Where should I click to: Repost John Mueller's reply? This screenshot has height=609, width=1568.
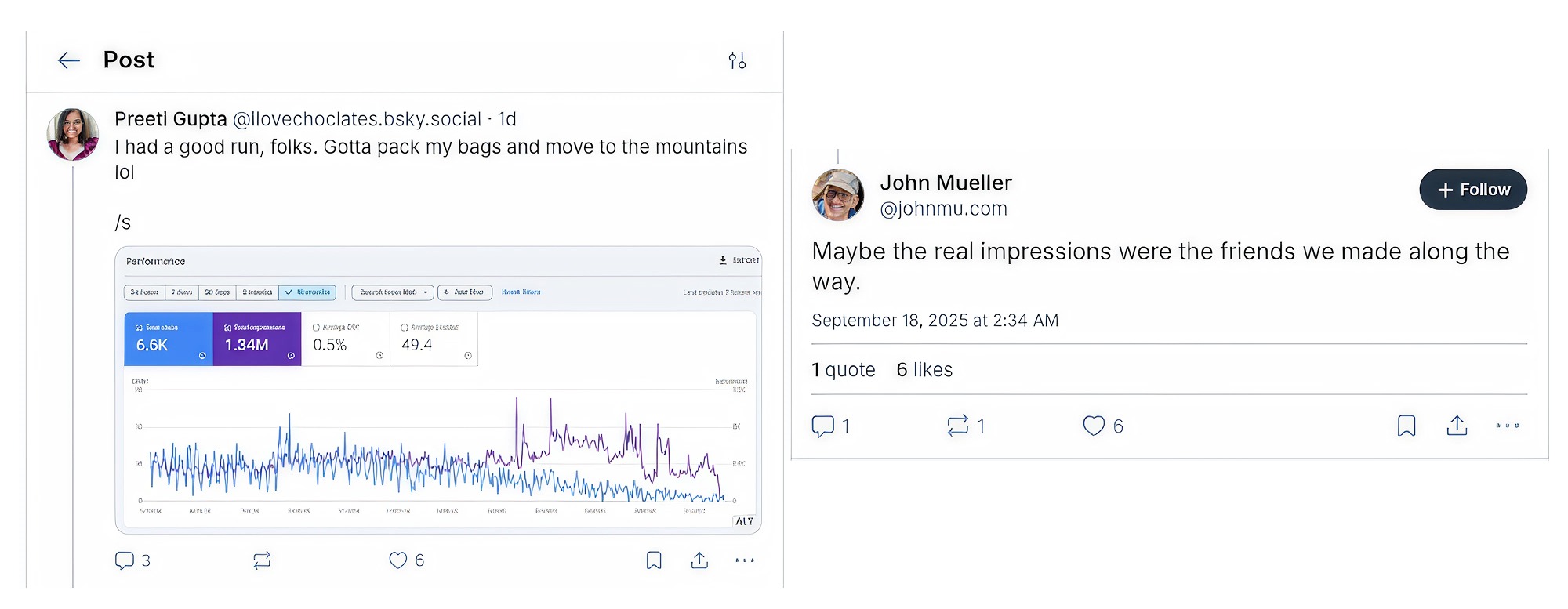tap(958, 426)
